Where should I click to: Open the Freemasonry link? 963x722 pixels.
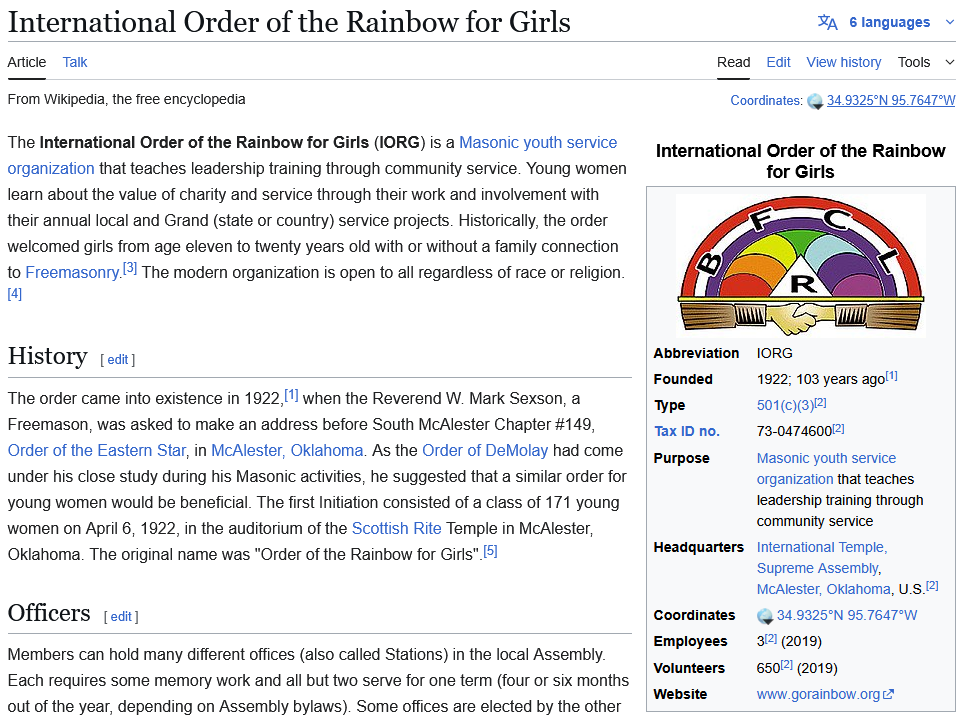tap(72, 273)
